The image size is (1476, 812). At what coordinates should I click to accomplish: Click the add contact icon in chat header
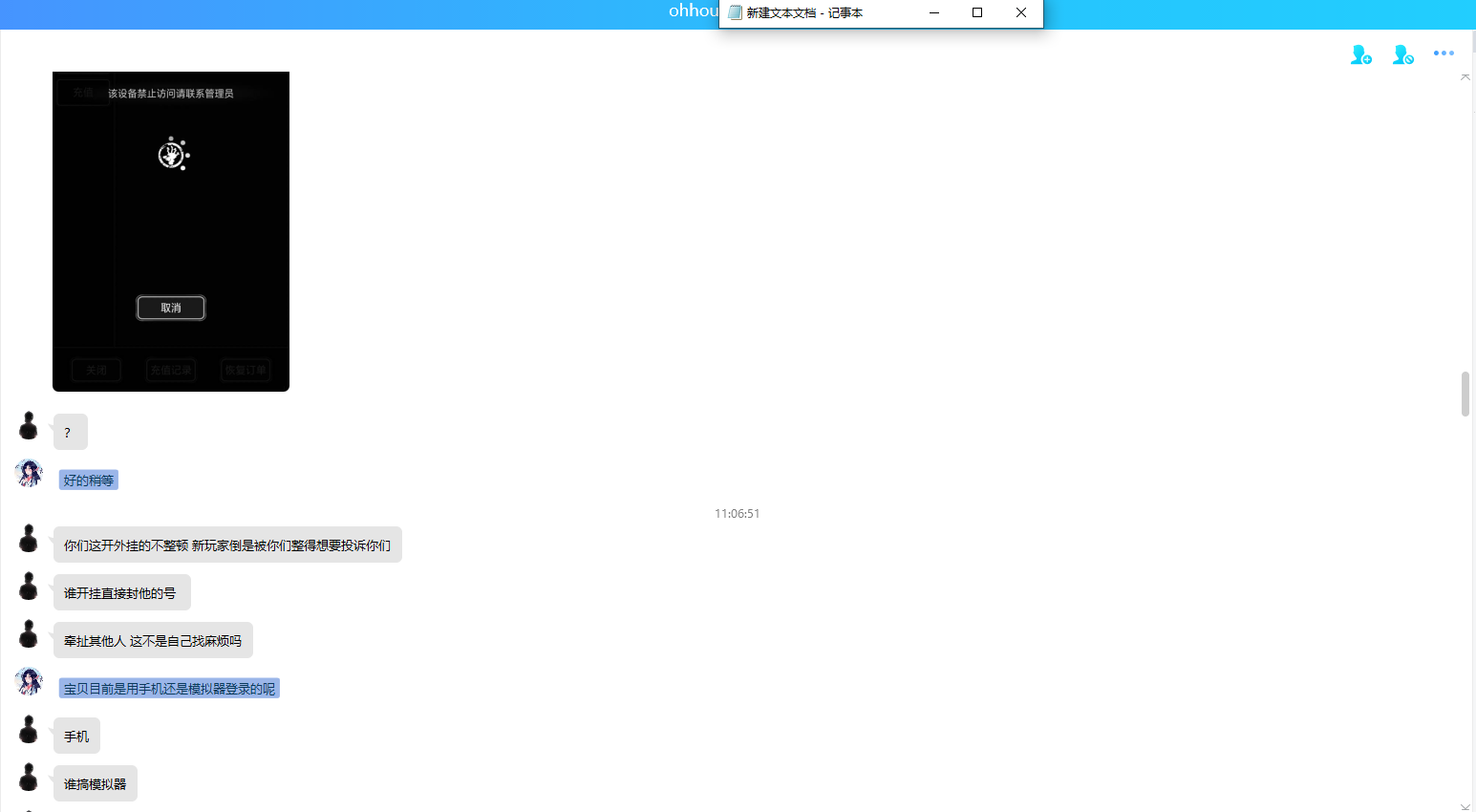coord(1361,54)
